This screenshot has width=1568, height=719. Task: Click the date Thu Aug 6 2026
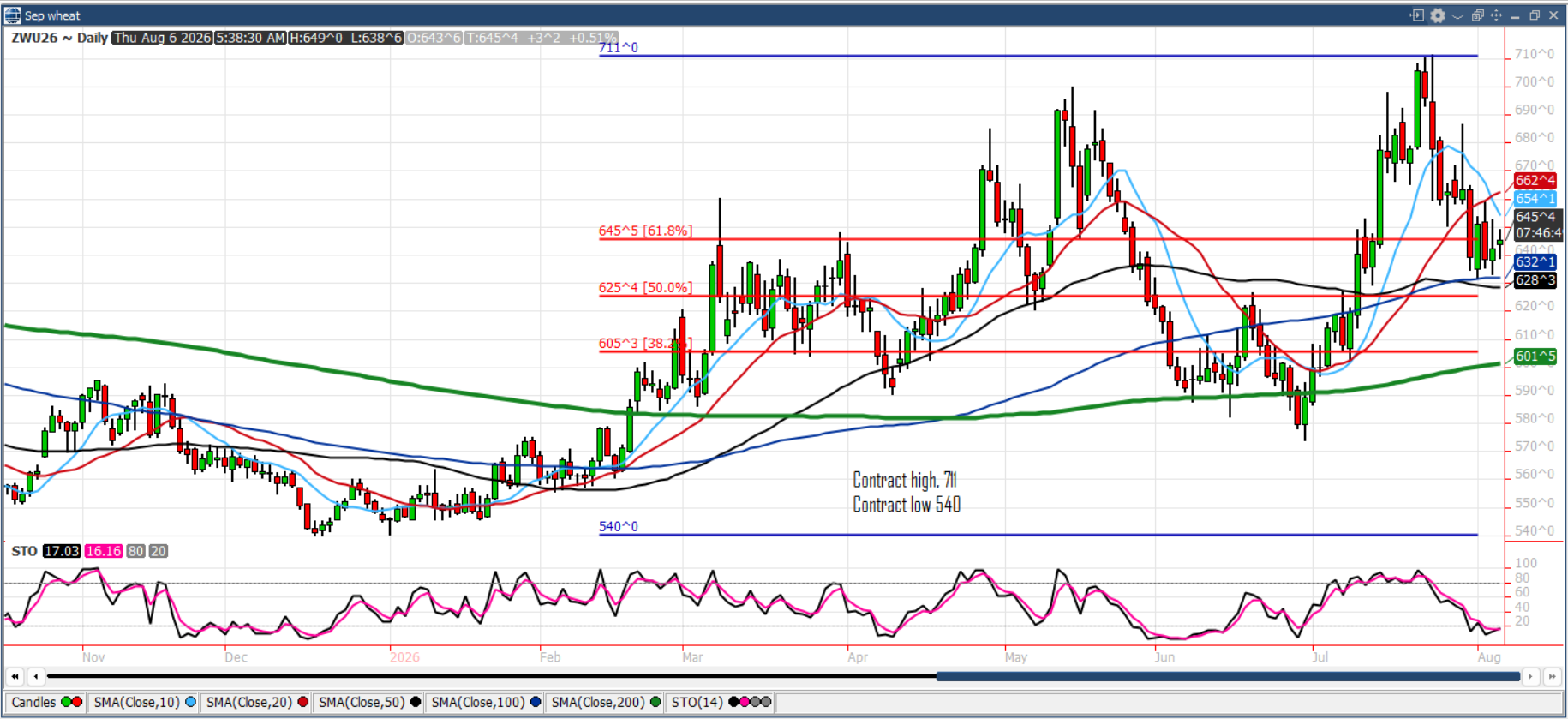pos(162,38)
